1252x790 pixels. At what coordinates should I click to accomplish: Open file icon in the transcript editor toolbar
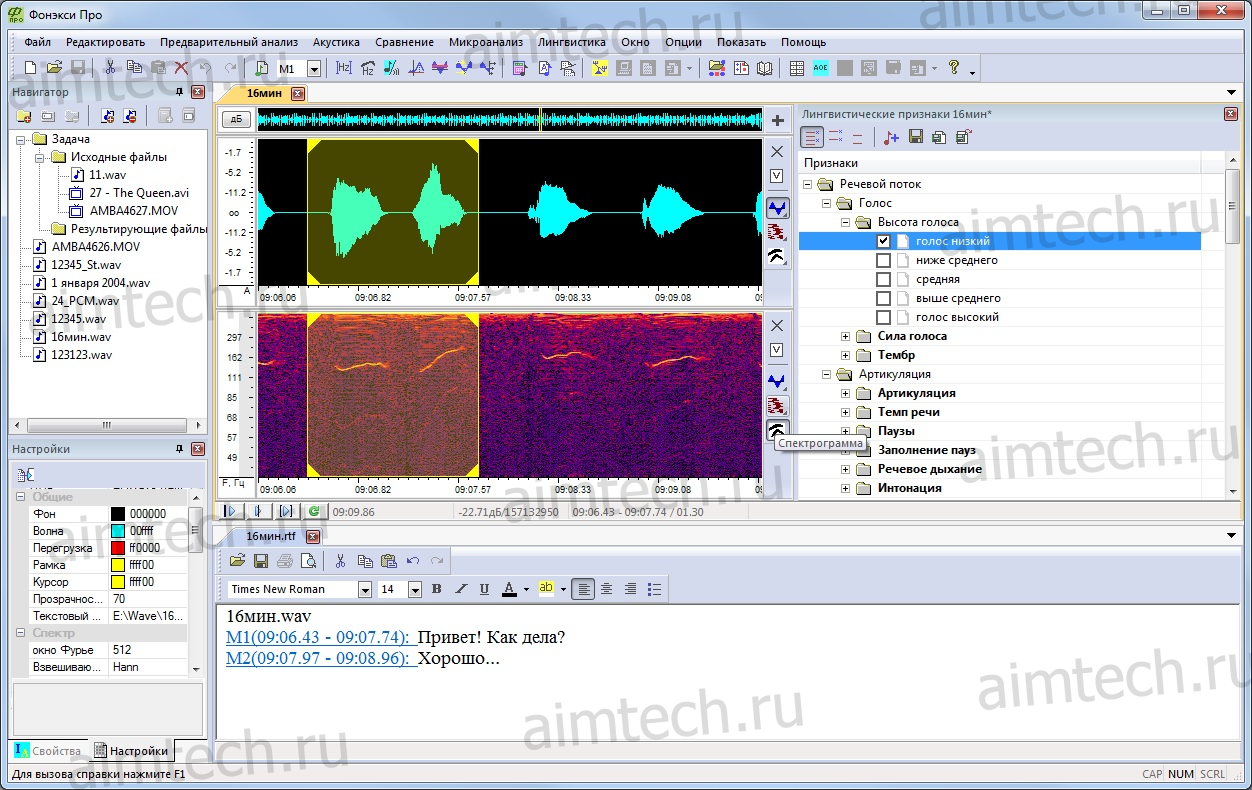[x=237, y=561]
